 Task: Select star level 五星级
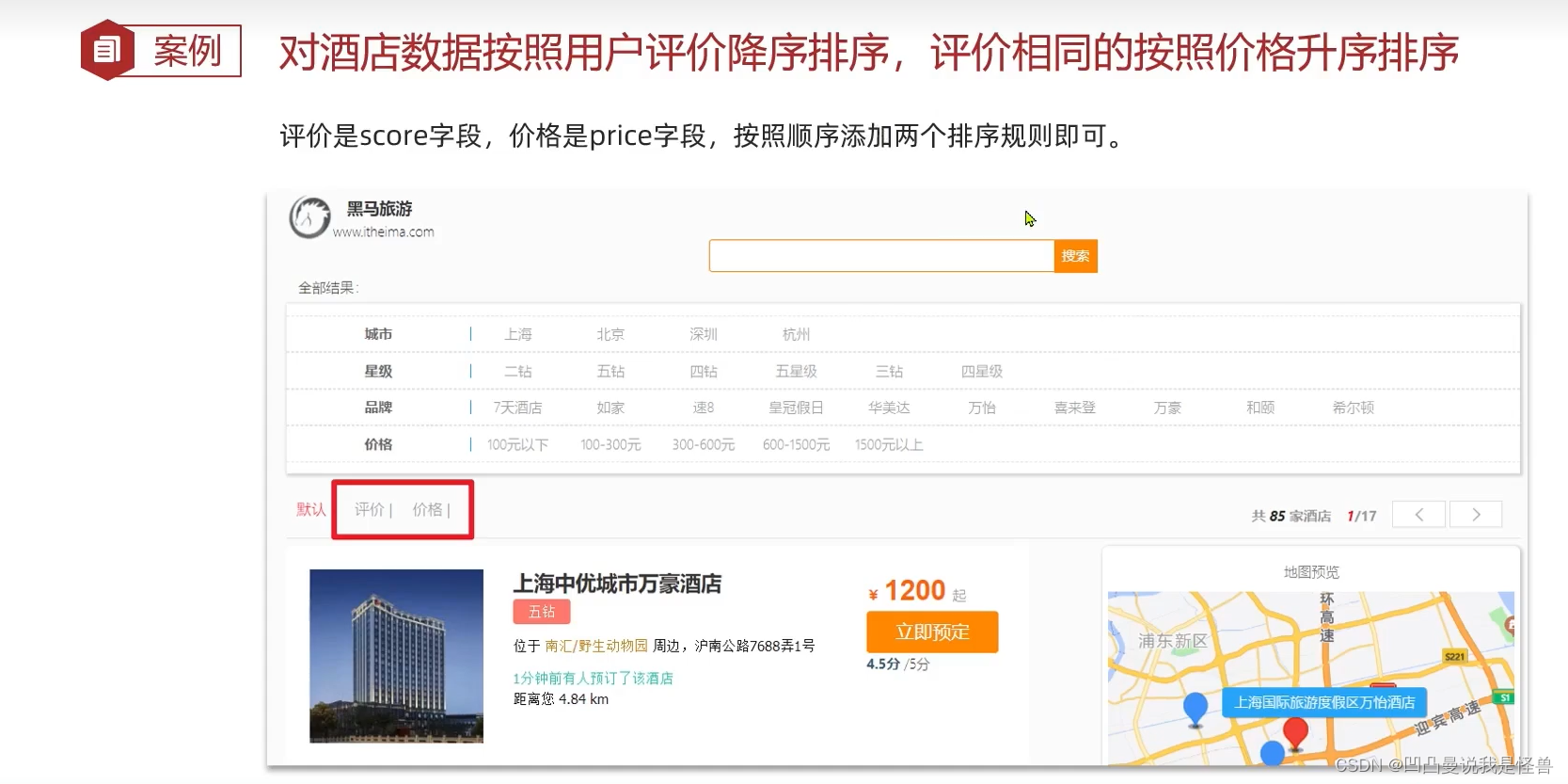(x=796, y=371)
